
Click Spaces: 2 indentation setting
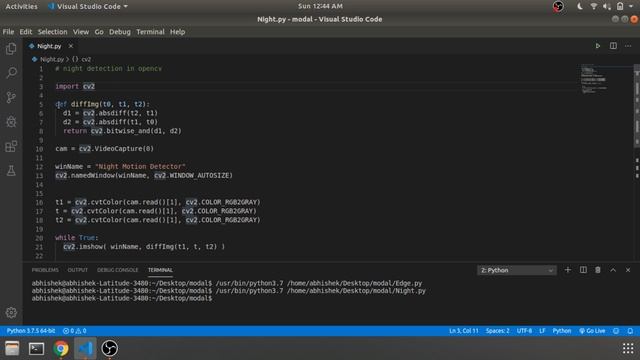[498, 331]
